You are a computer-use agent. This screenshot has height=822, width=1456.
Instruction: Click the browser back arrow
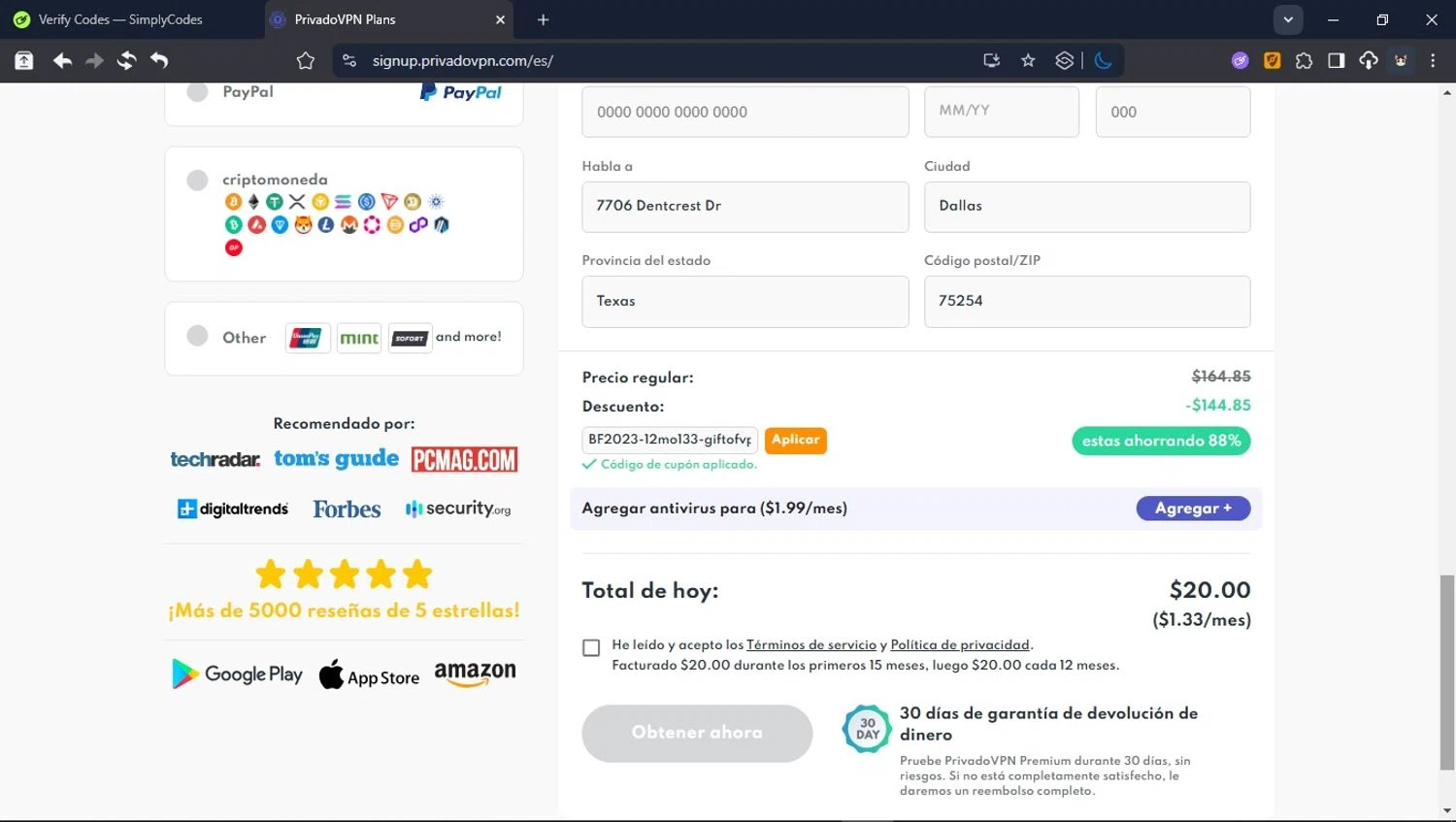pyautogui.click(x=62, y=60)
